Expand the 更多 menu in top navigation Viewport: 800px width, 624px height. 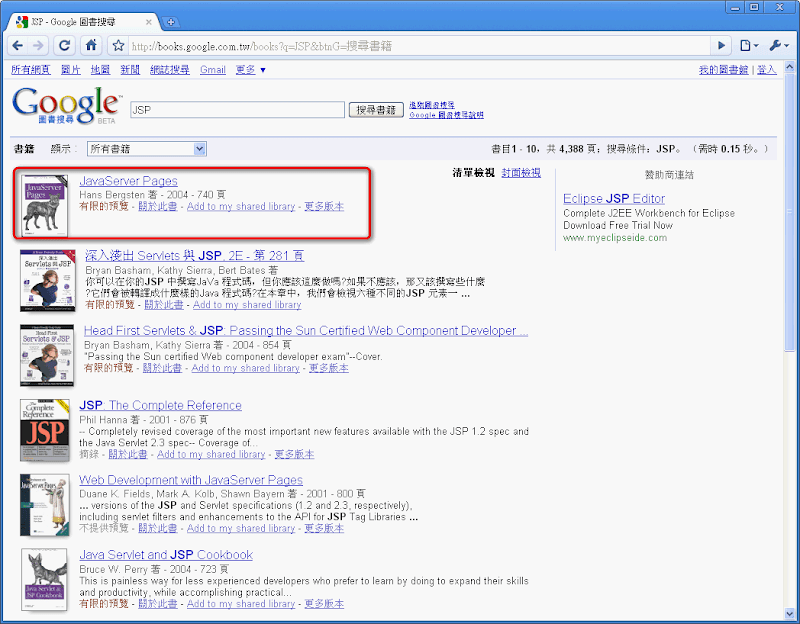pos(251,70)
